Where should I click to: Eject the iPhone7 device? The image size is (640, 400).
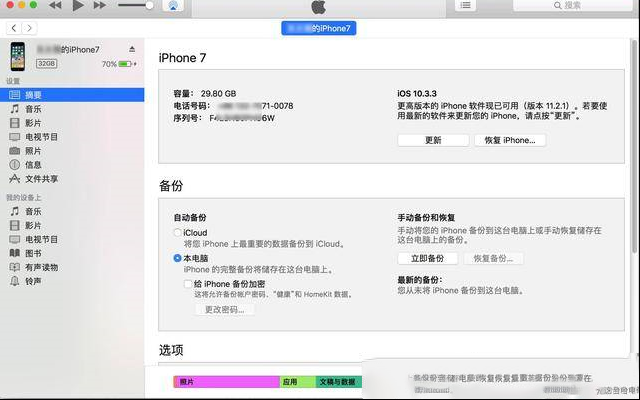pos(132,49)
